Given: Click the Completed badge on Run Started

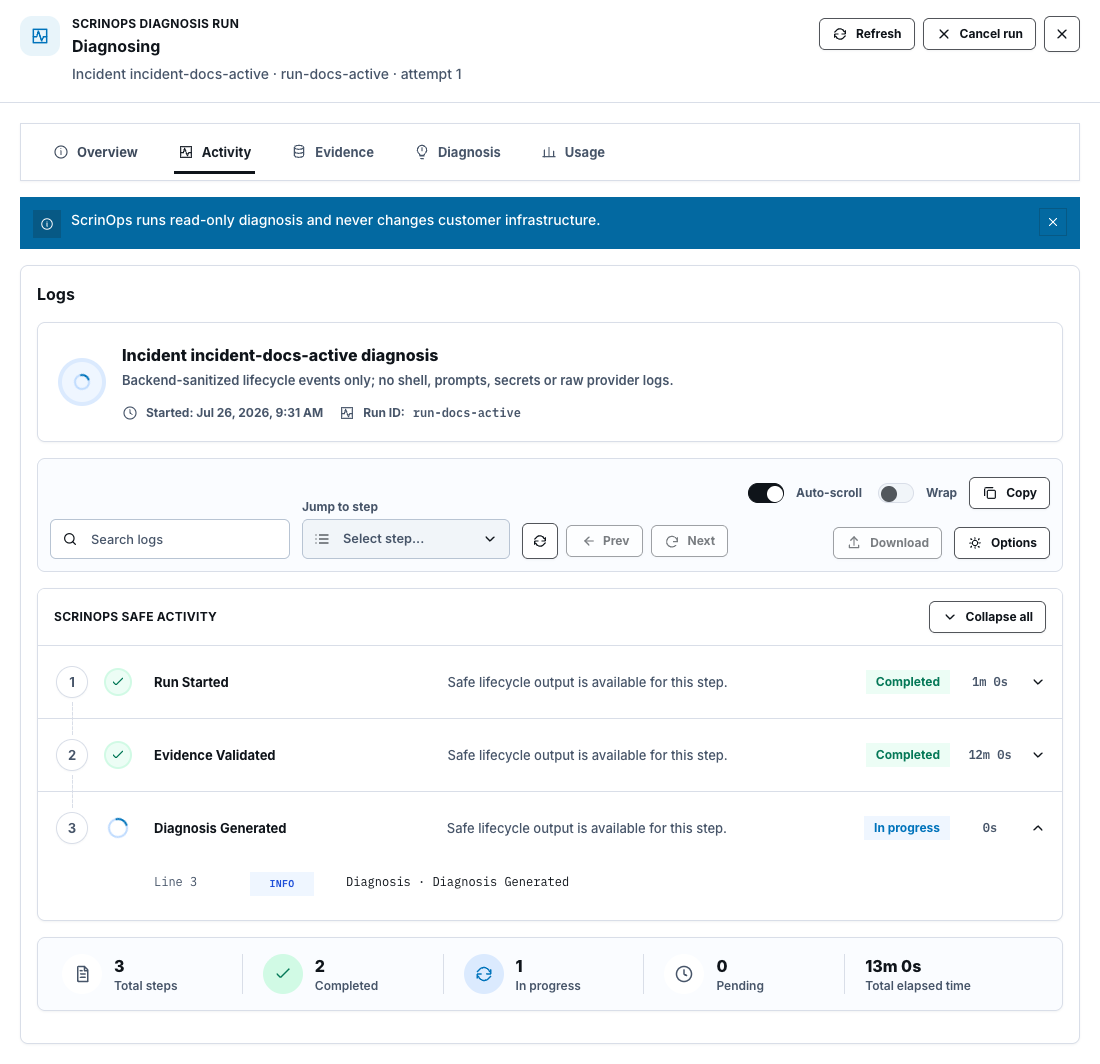Looking at the screenshot, I should [907, 682].
